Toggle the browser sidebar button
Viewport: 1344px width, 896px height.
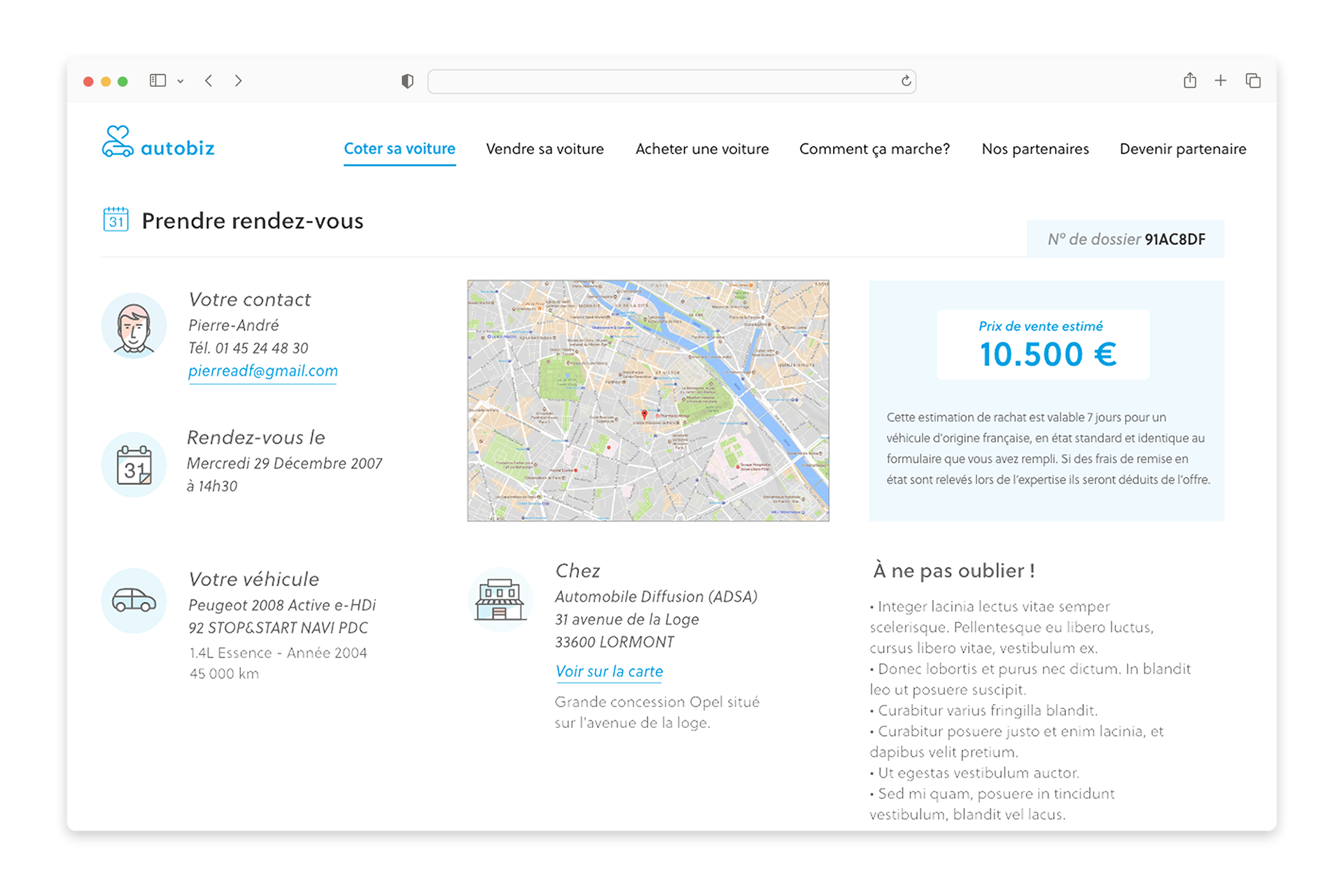(157, 80)
